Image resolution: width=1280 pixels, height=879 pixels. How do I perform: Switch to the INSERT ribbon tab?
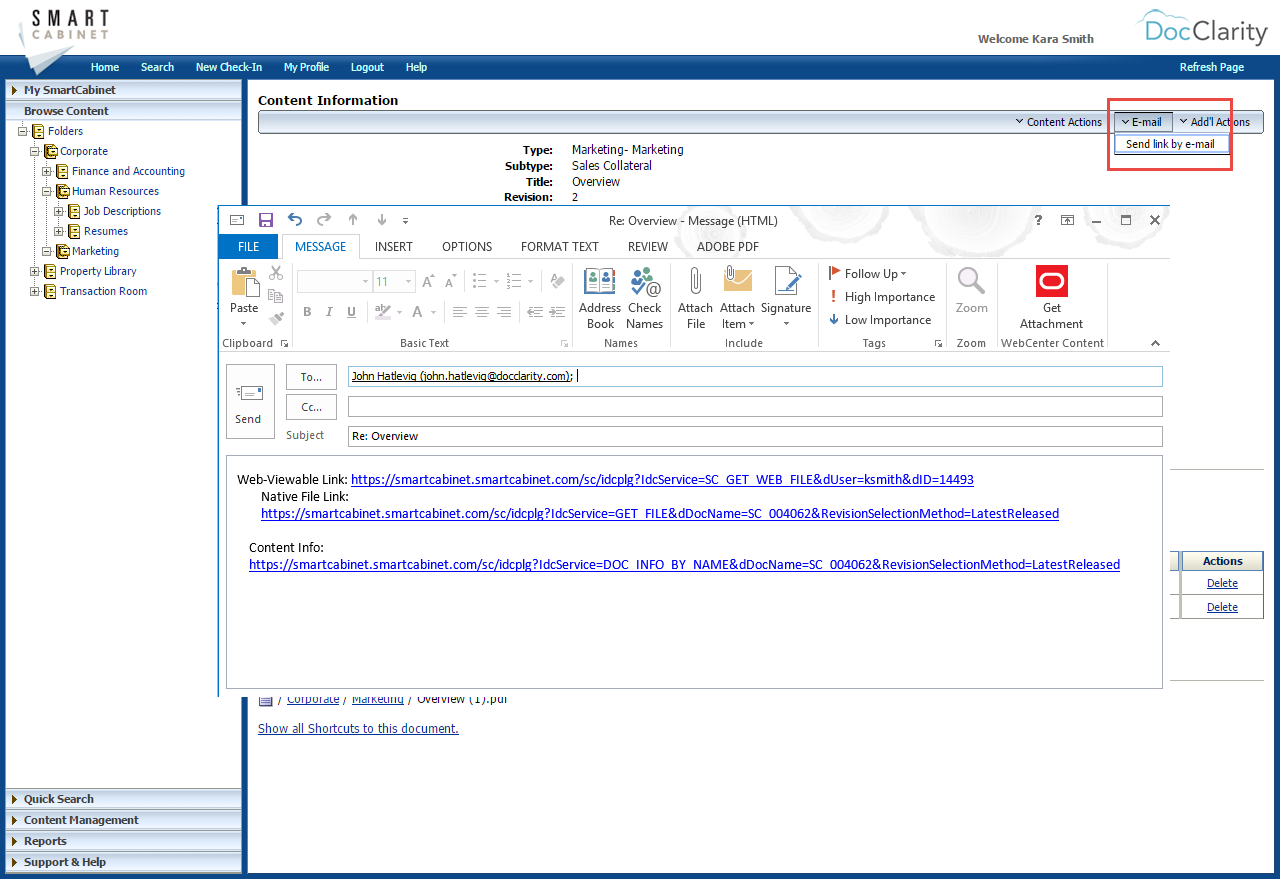click(393, 246)
